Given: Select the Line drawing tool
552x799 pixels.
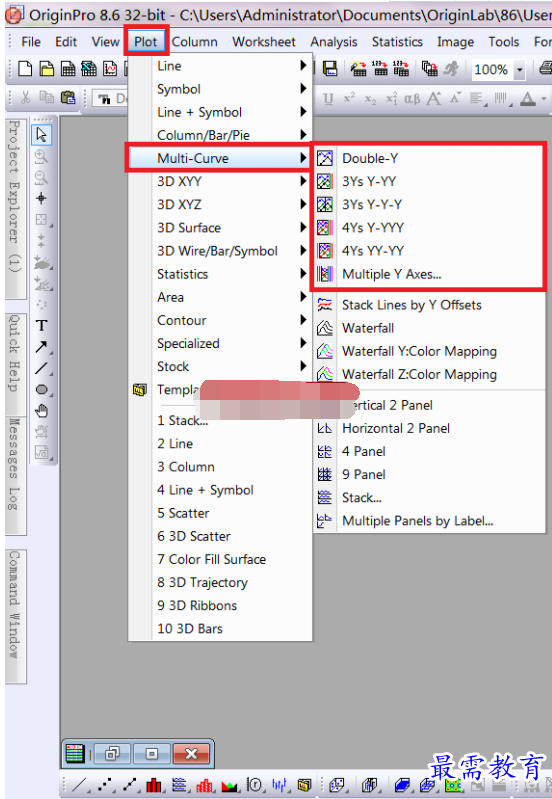Looking at the screenshot, I should [x=42, y=368].
